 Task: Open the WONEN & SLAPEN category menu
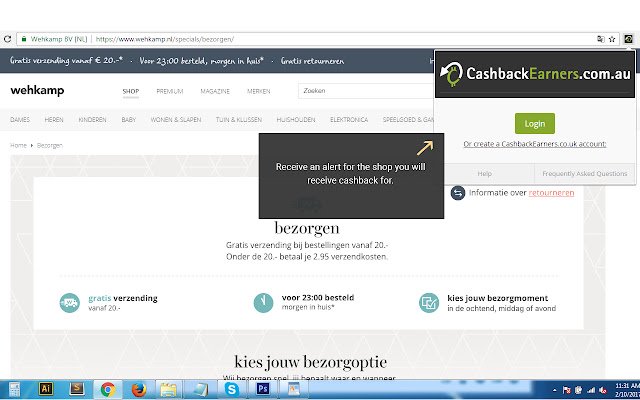[x=176, y=120]
